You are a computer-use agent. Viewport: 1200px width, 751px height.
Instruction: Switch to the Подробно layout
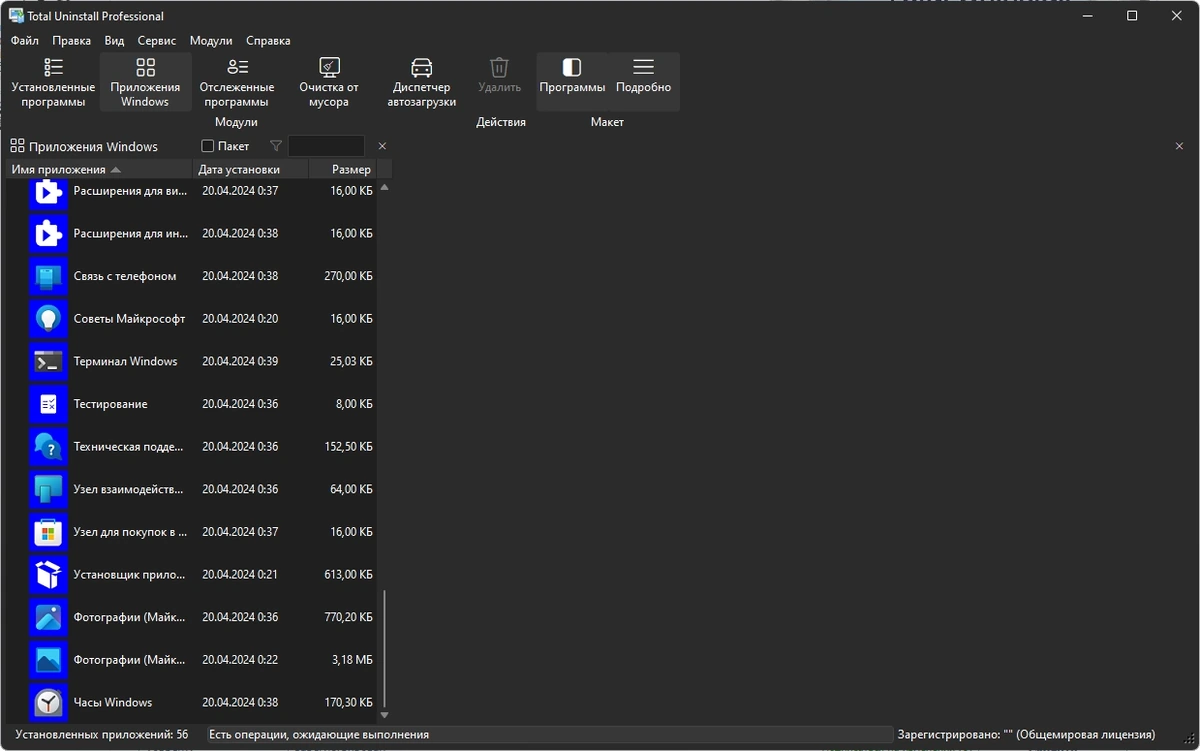(x=644, y=82)
